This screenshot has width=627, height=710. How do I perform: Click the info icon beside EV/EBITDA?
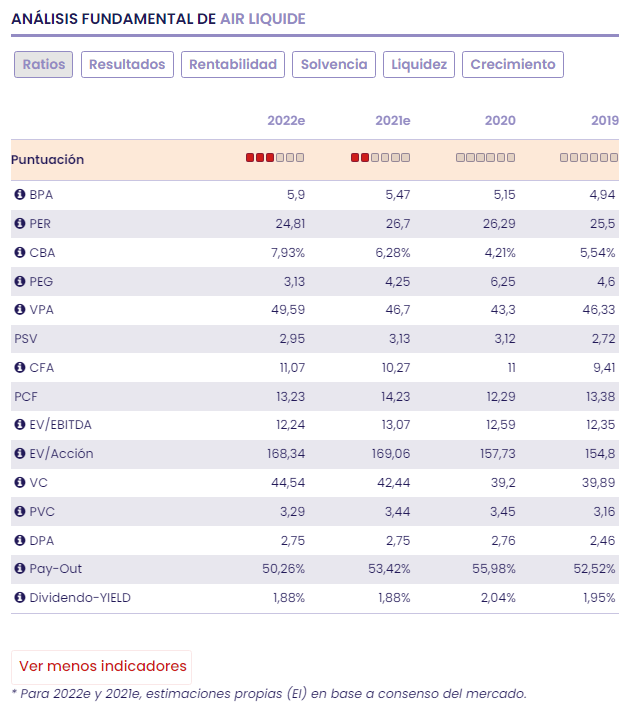click(x=19, y=425)
